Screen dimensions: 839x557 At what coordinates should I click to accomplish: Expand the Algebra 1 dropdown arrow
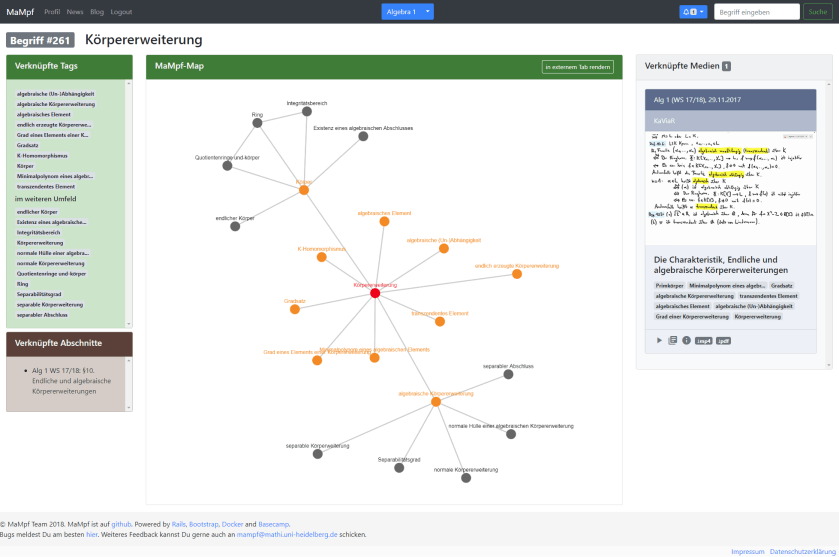point(428,12)
